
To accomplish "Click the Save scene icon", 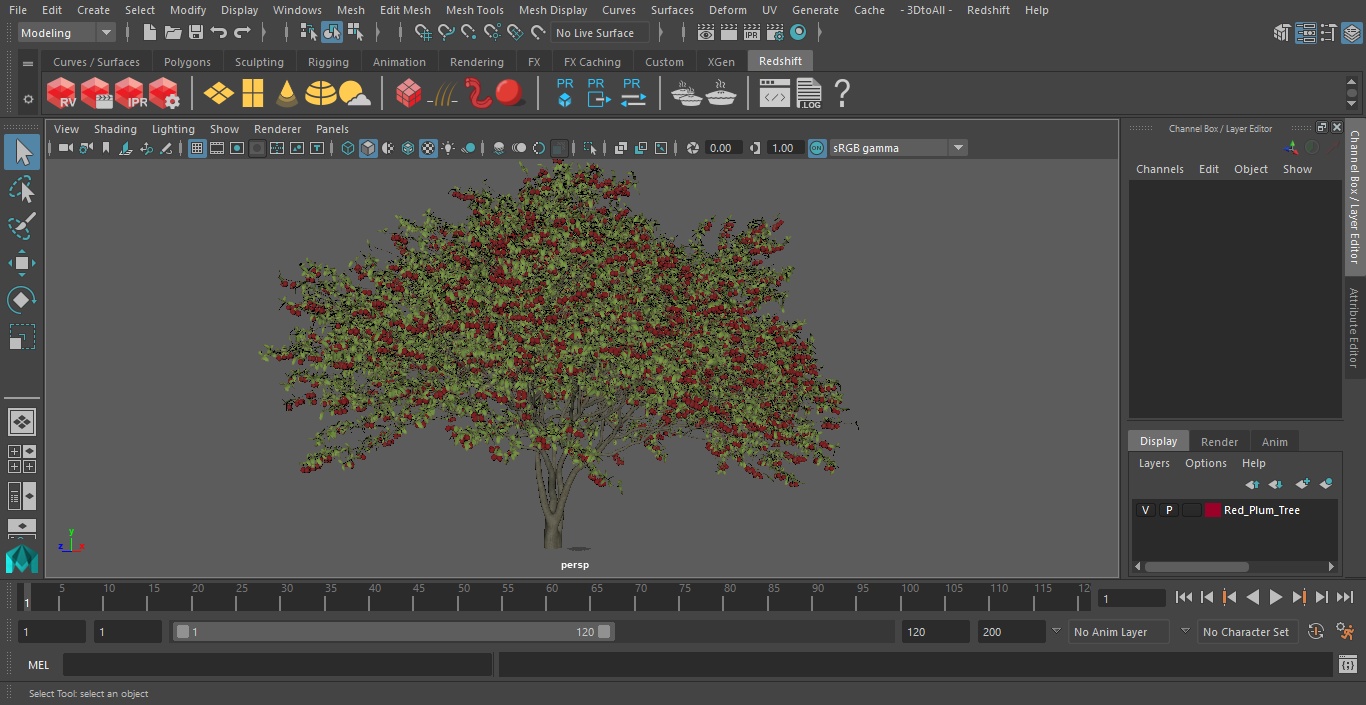I will point(196,33).
